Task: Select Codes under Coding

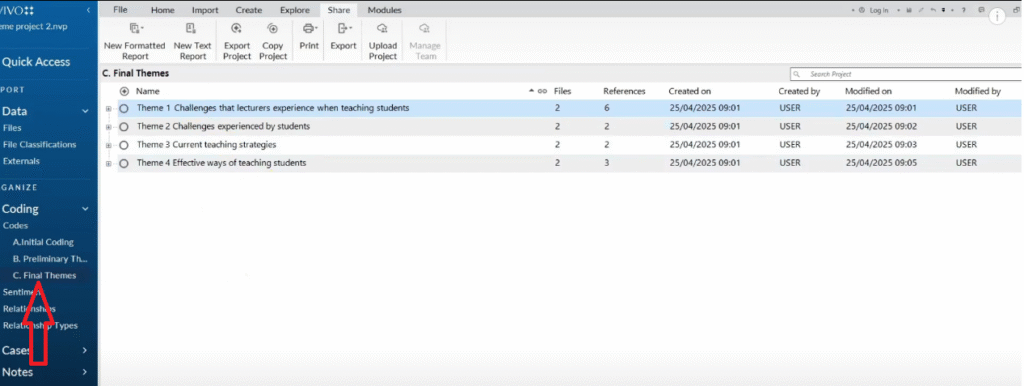Action: tap(16, 225)
